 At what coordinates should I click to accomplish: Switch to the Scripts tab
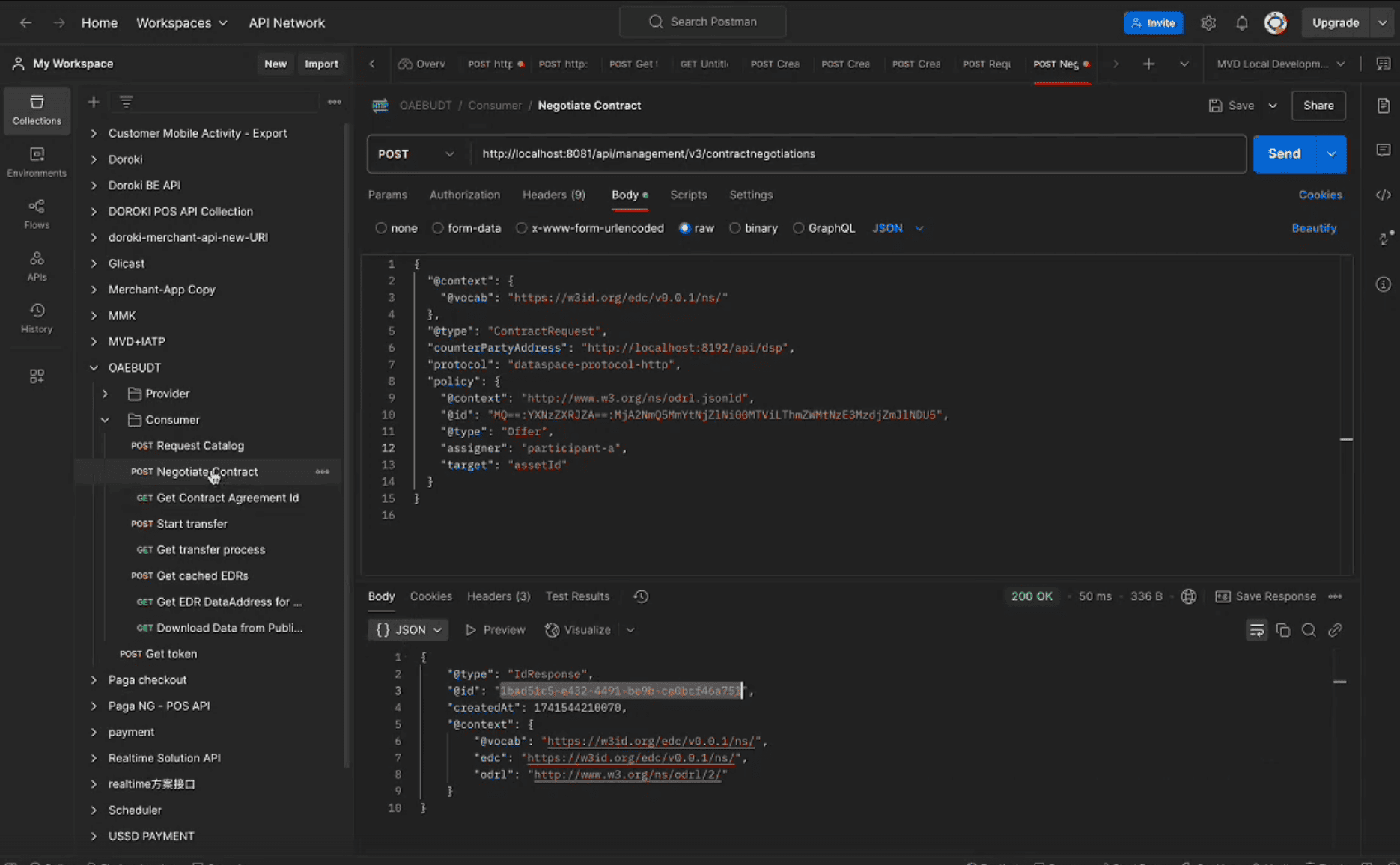click(x=689, y=195)
